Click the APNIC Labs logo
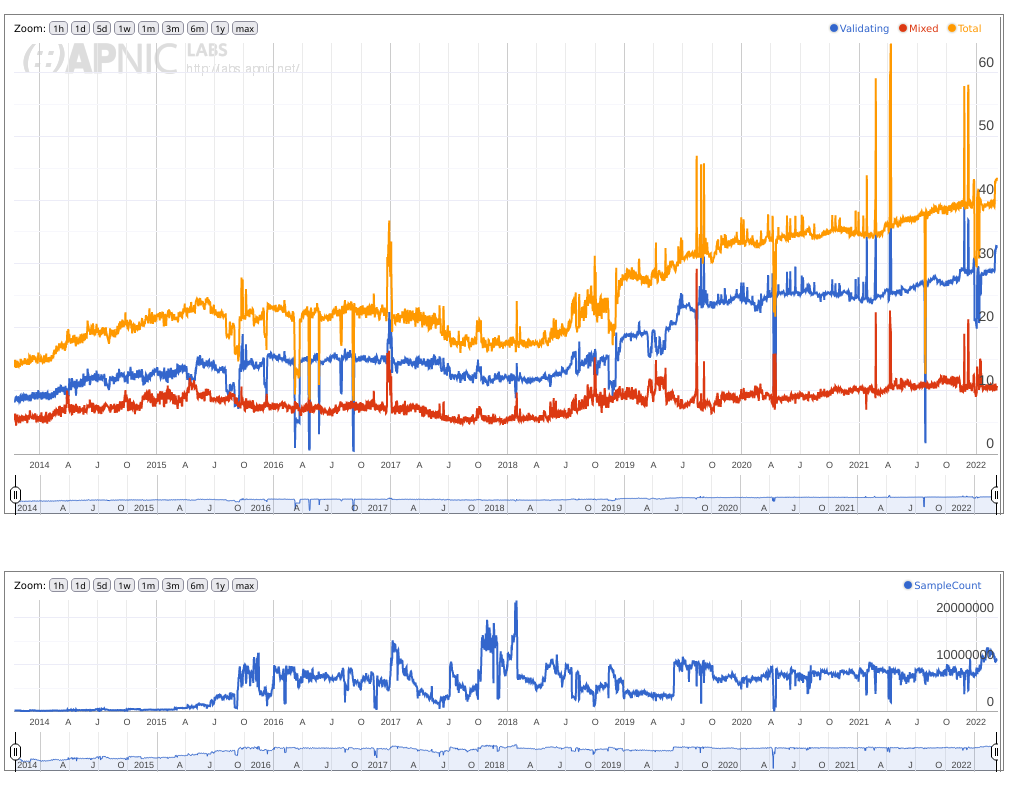The width and height of the screenshot is (1014, 785). click(x=100, y=59)
